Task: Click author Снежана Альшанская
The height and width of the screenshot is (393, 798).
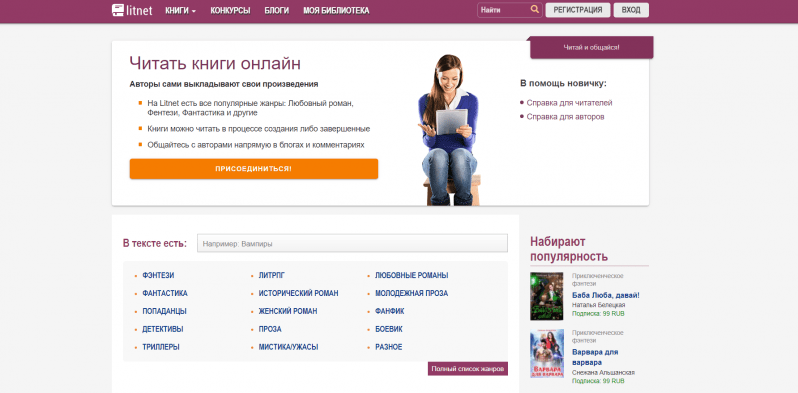Action: (603, 373)
